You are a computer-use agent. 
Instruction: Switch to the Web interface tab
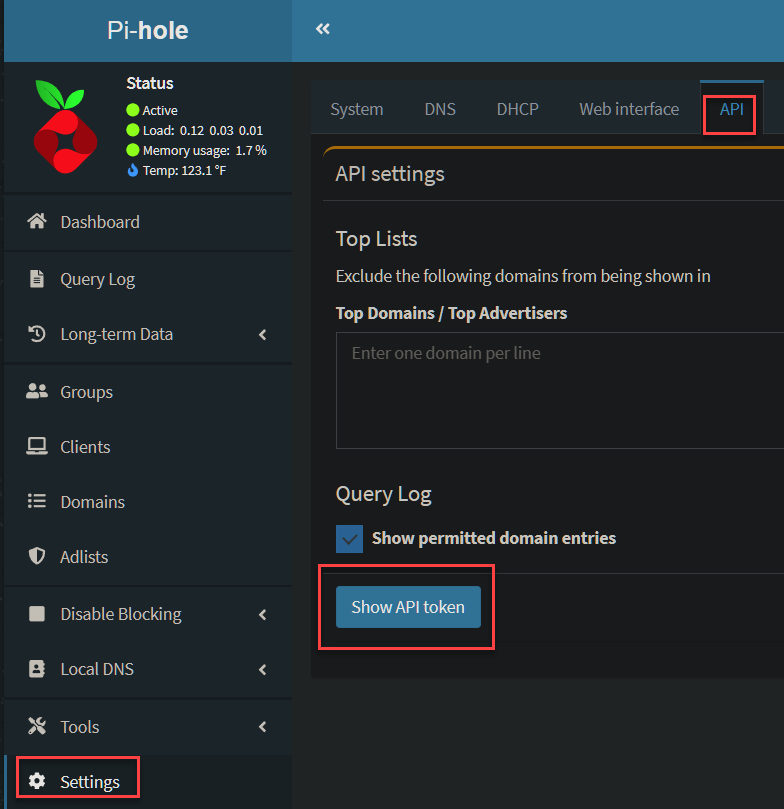coord(629,109)
